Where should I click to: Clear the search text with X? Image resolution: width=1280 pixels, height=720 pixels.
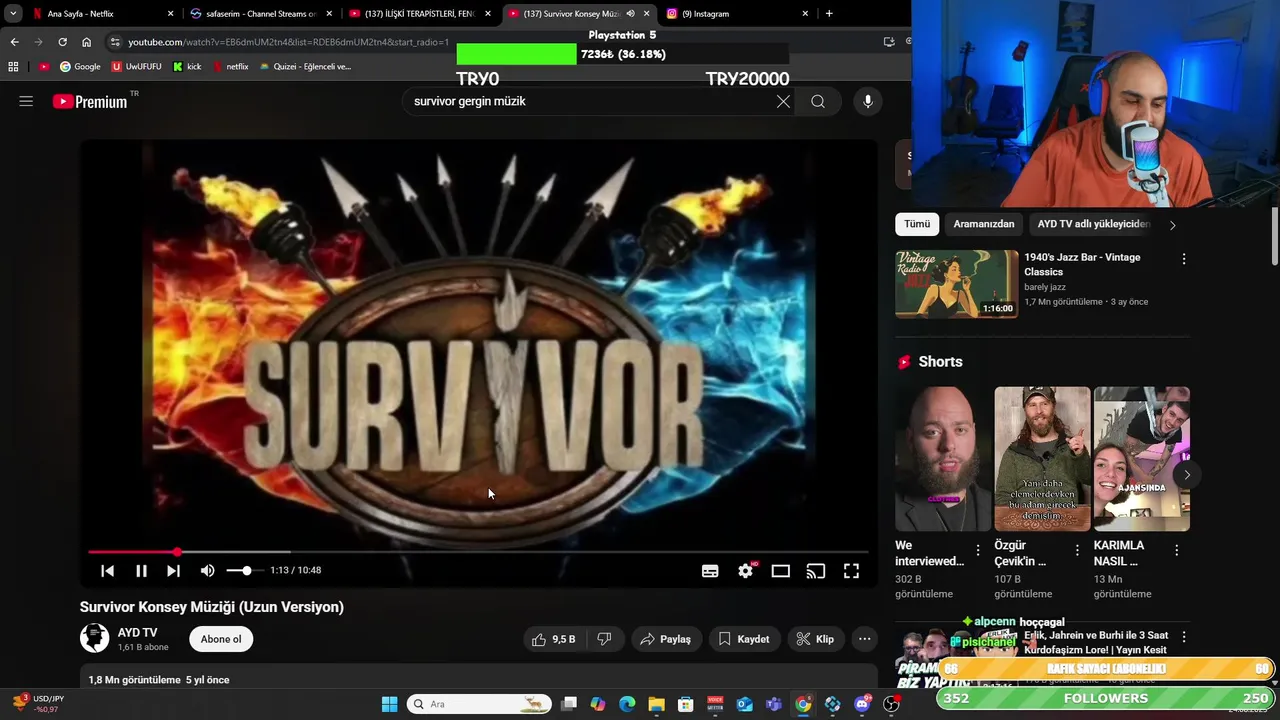783,101
